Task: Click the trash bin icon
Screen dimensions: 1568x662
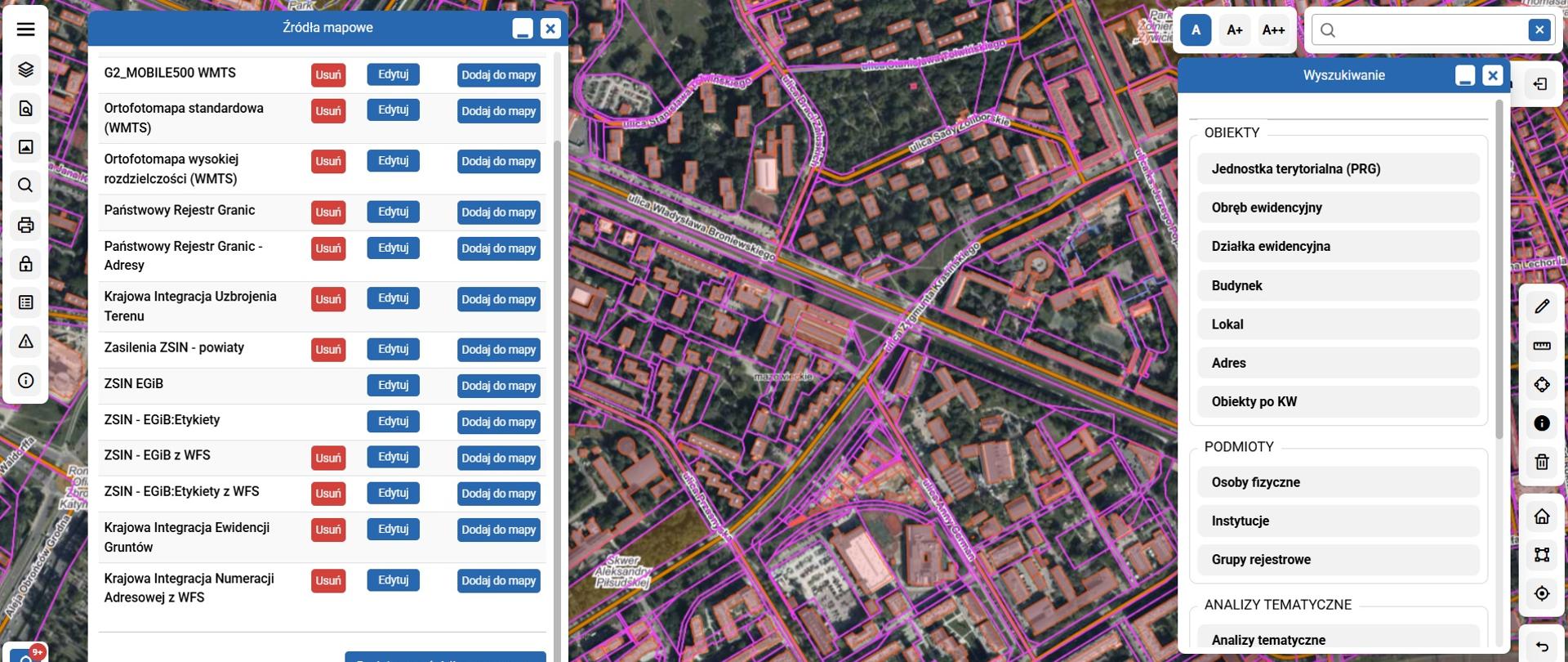Action: [1541, 463]
